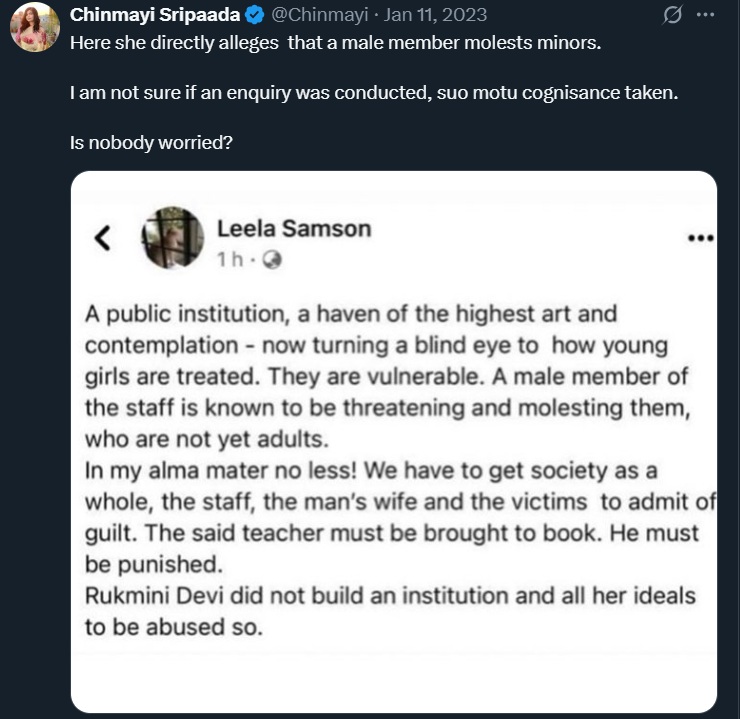
Task: Click the Grok icon on the tweet
Action: tap(673, 15)
